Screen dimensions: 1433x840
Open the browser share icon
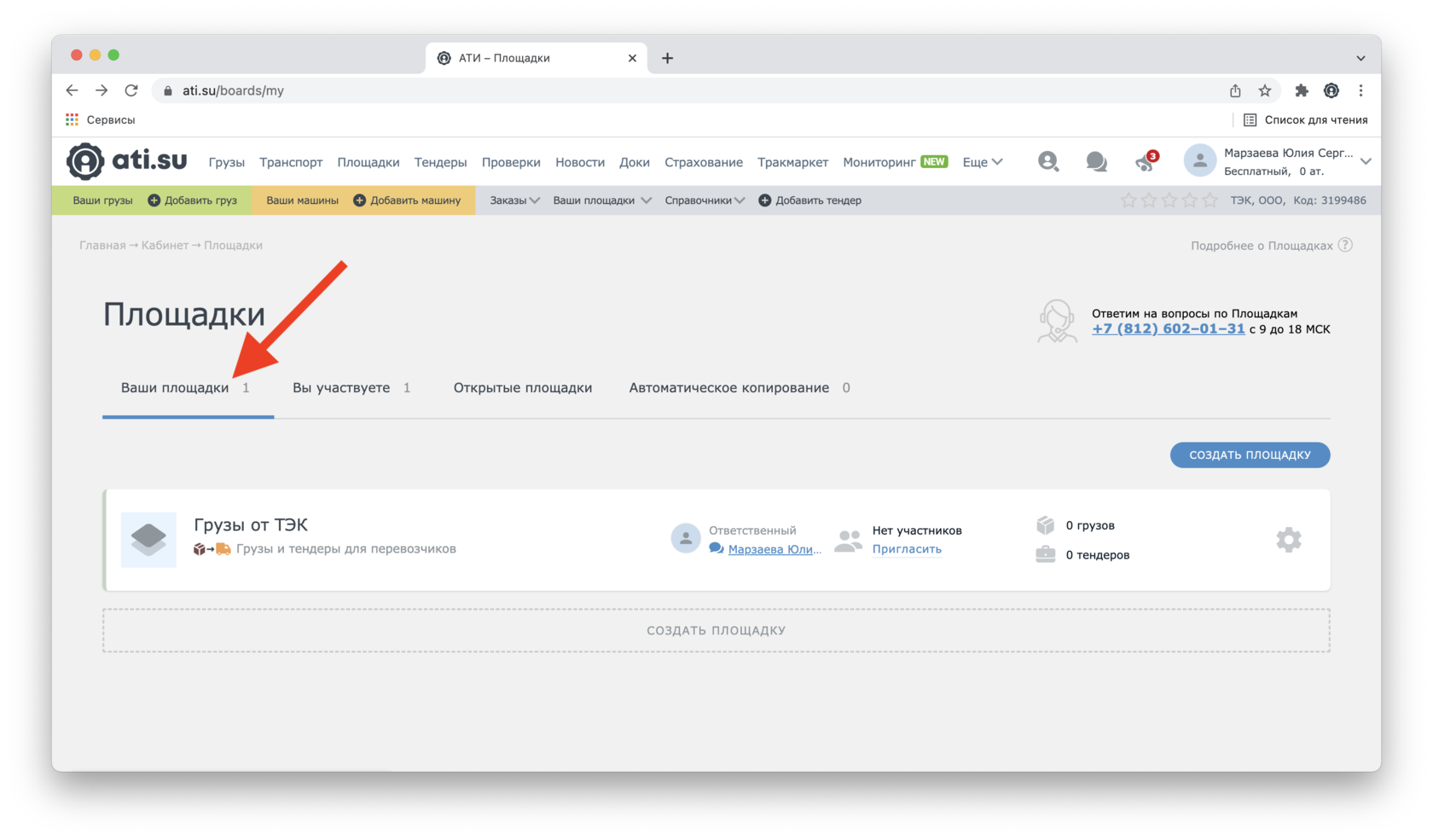pyautogui.click(x=1235, y=90)
